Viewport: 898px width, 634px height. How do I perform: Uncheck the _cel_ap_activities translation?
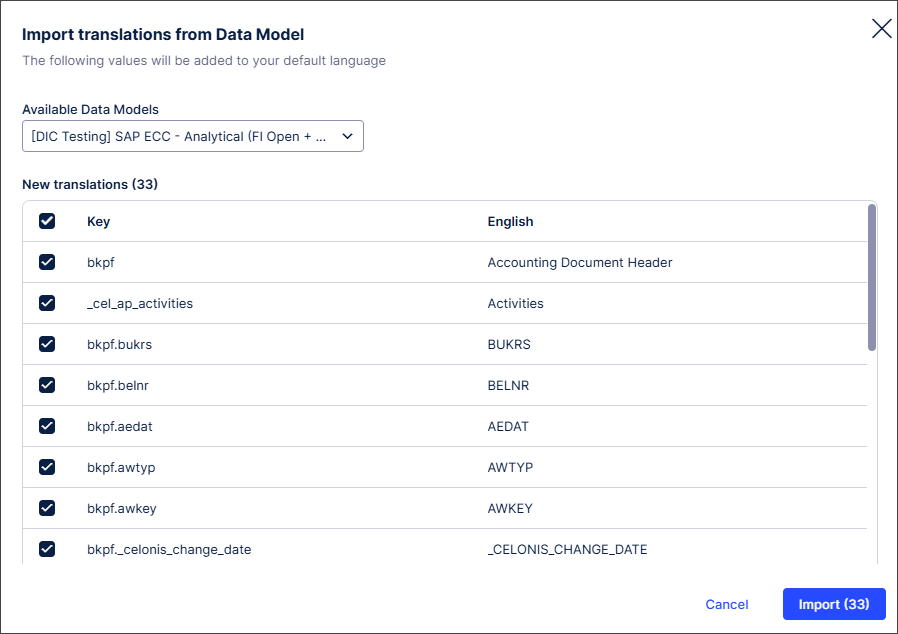point(47,303)
